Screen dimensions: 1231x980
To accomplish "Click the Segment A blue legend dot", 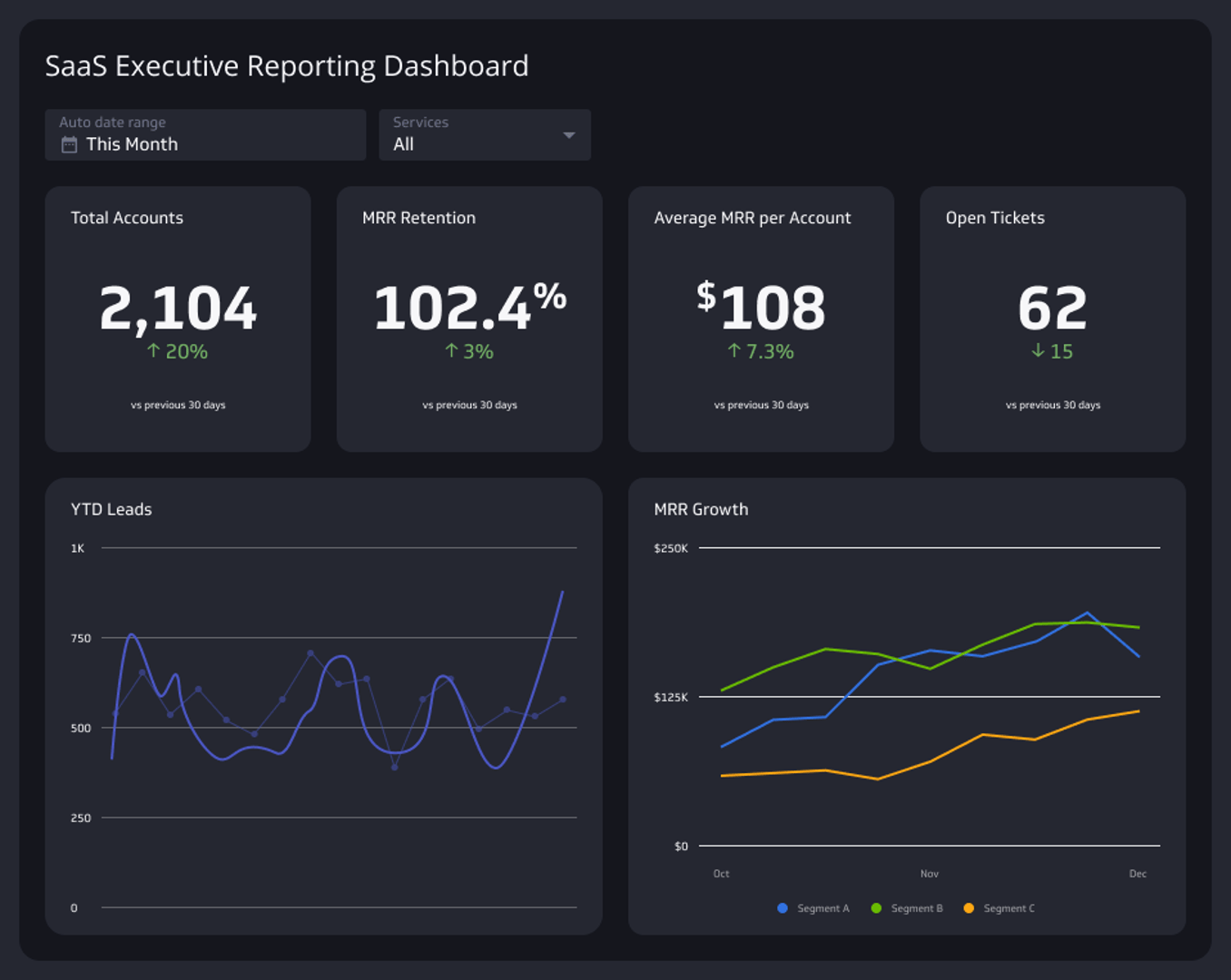I will (x=783, y=908).
